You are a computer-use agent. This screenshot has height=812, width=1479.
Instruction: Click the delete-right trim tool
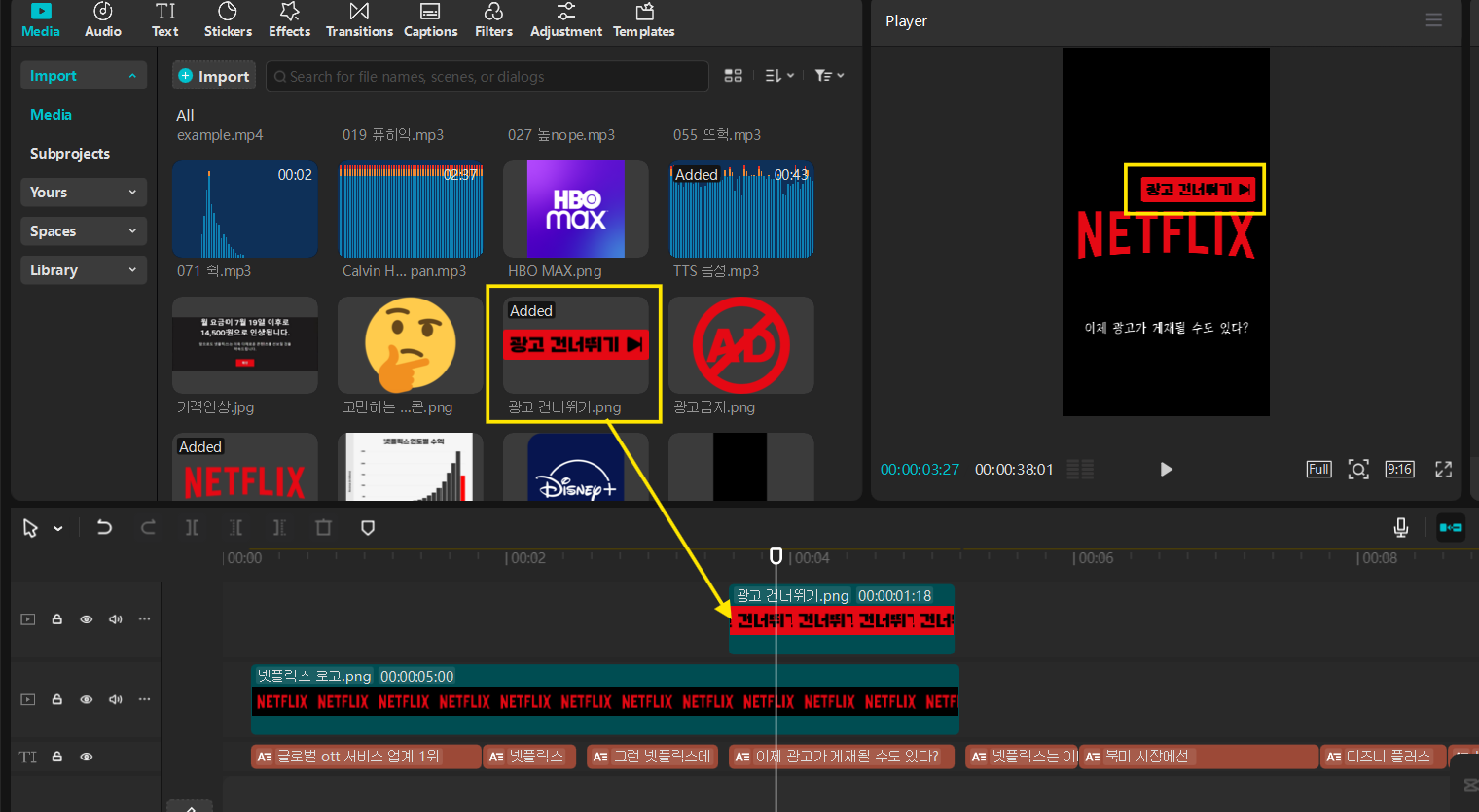(x=279, y=528)
